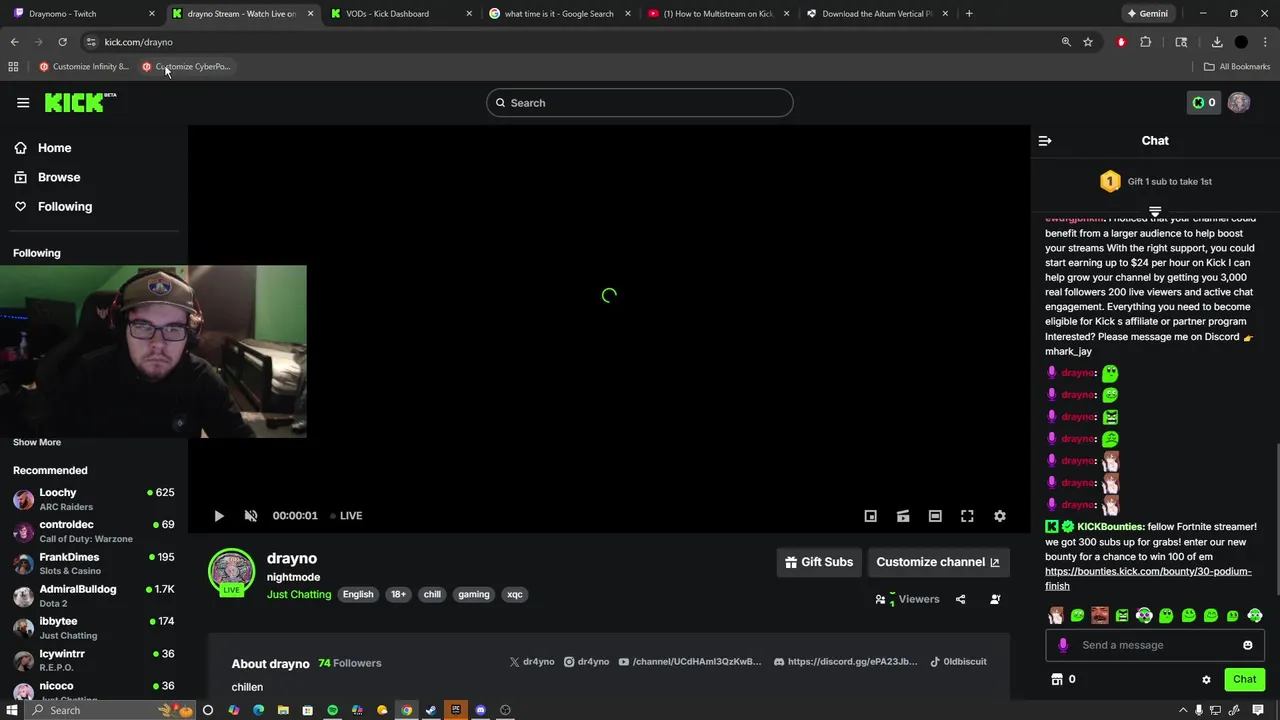Screen dimensions: 1280x720
Task: Collapse the chat panel
Action: click(1045, 141)
